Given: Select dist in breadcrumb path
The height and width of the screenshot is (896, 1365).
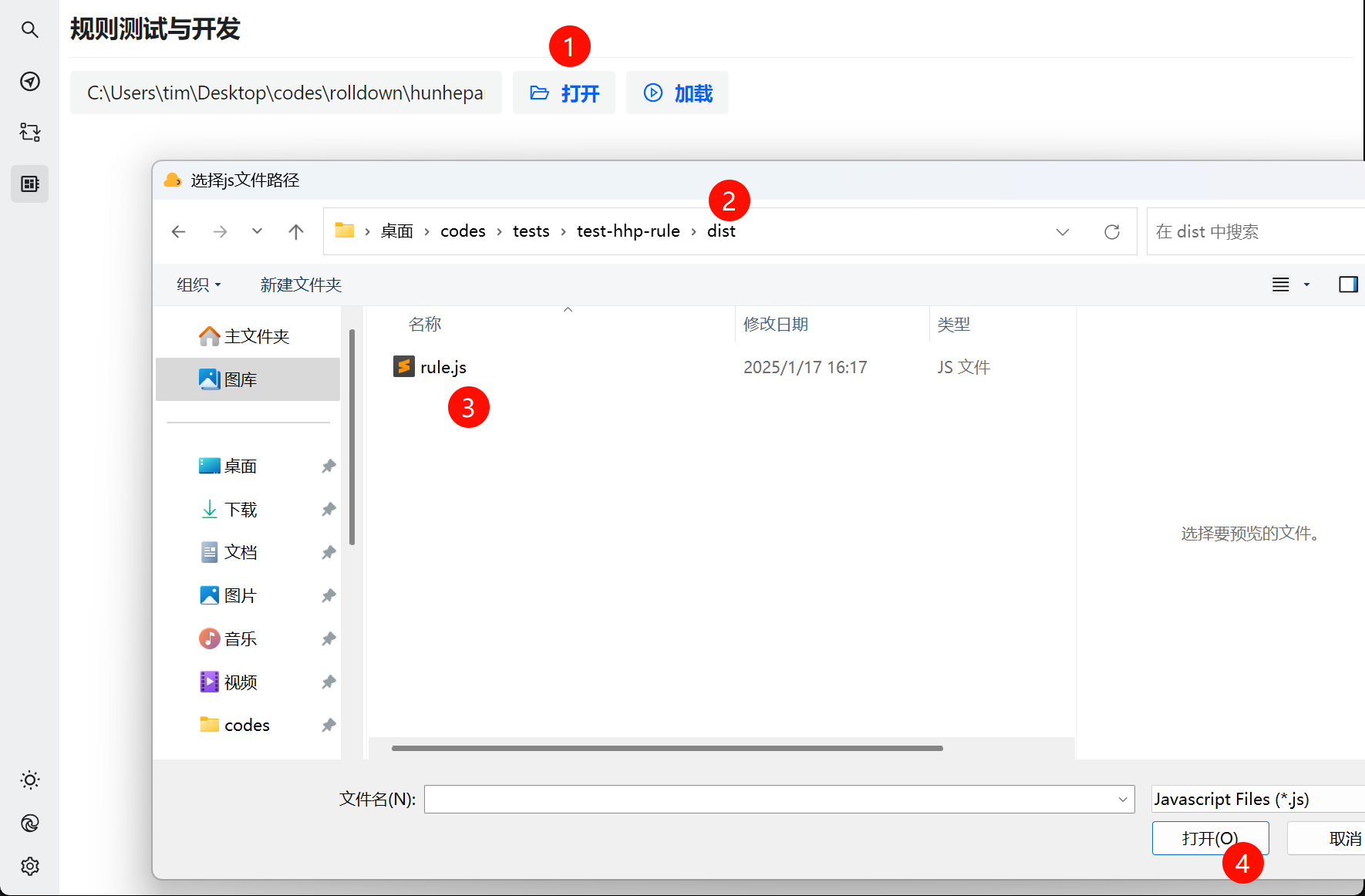Looking at the screenshot, I should coord(721,231).
